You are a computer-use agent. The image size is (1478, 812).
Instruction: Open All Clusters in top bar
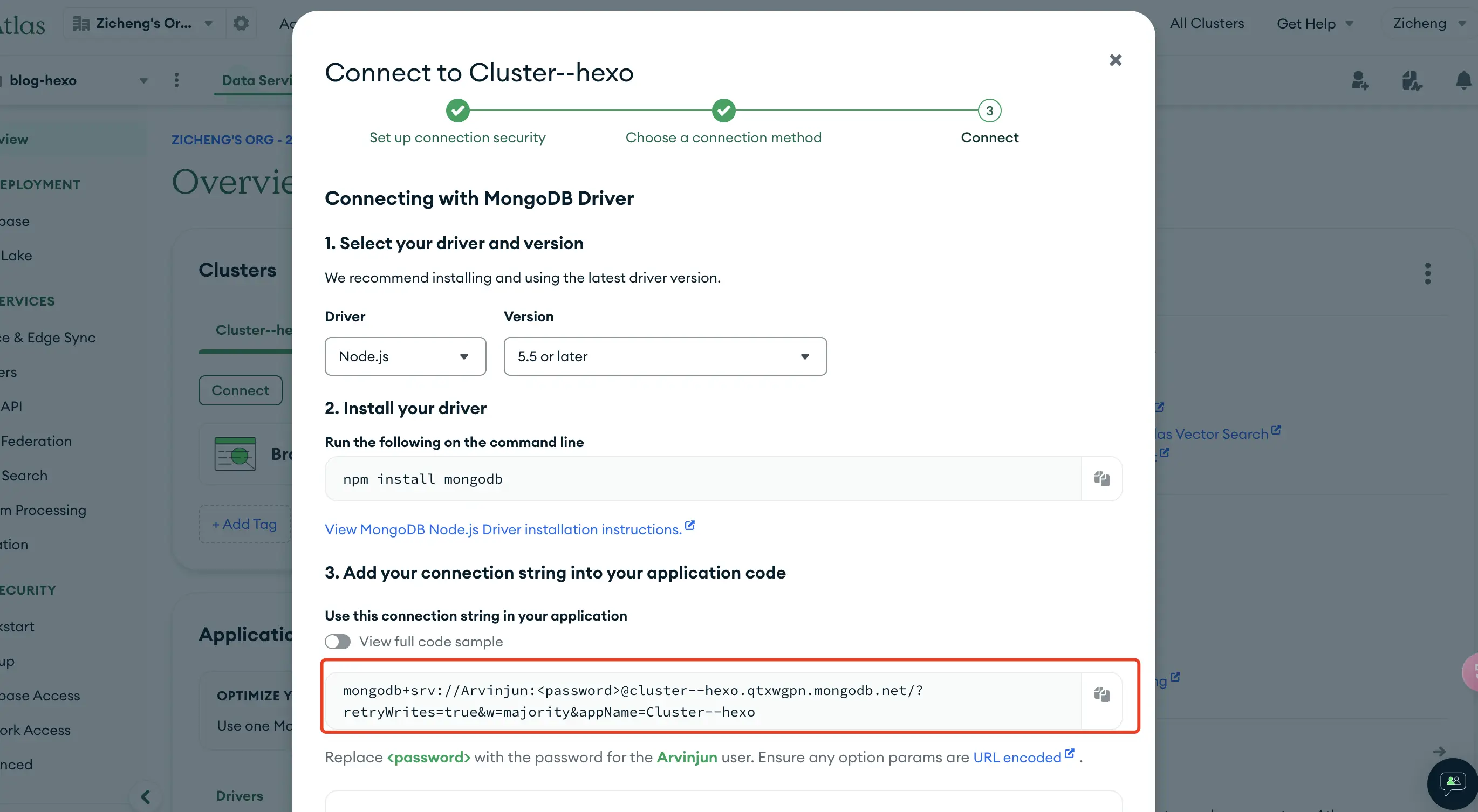[x=1207, y=24]
